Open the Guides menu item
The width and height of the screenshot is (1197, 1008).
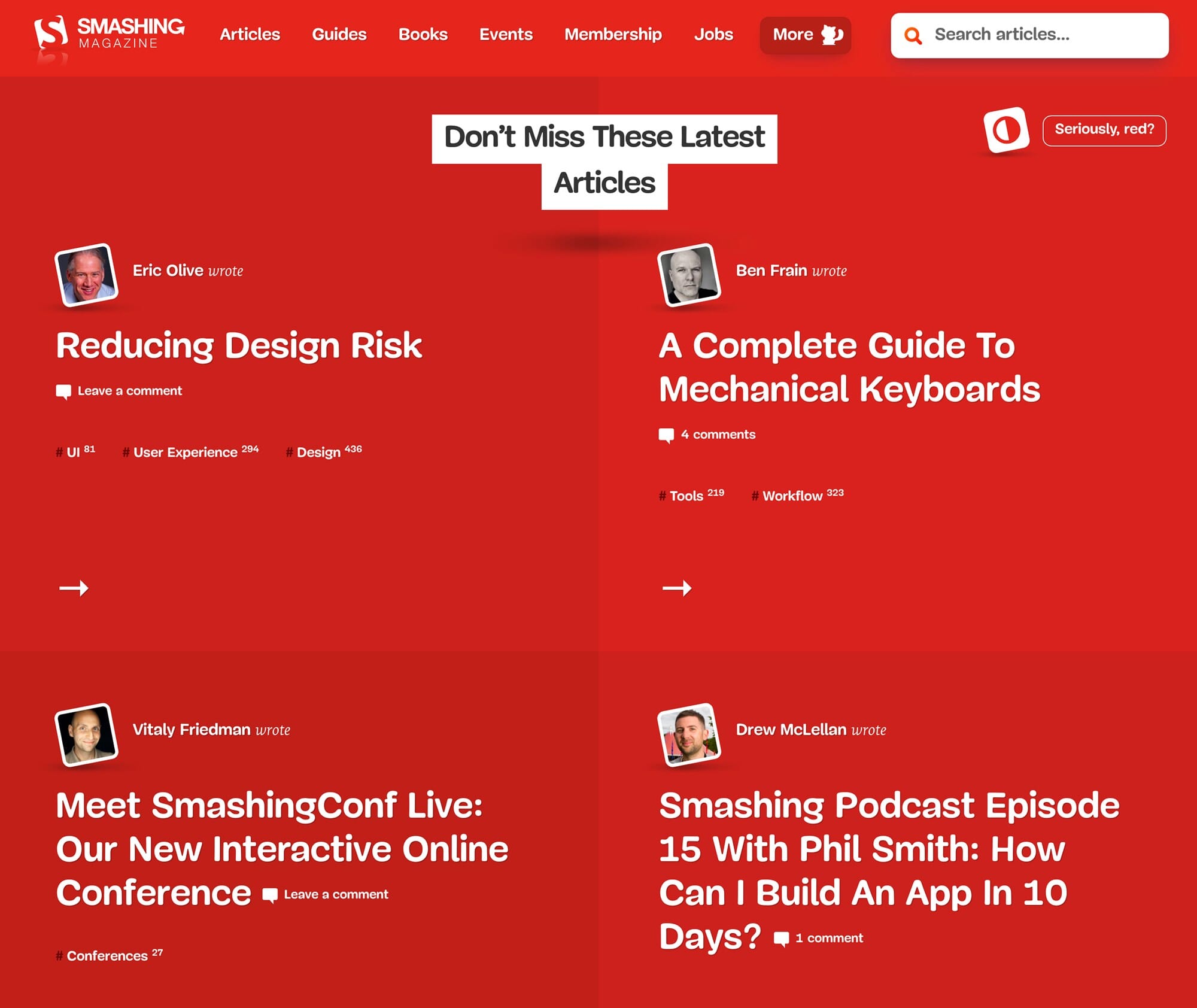pyautogui.click(x=339, y=34)
